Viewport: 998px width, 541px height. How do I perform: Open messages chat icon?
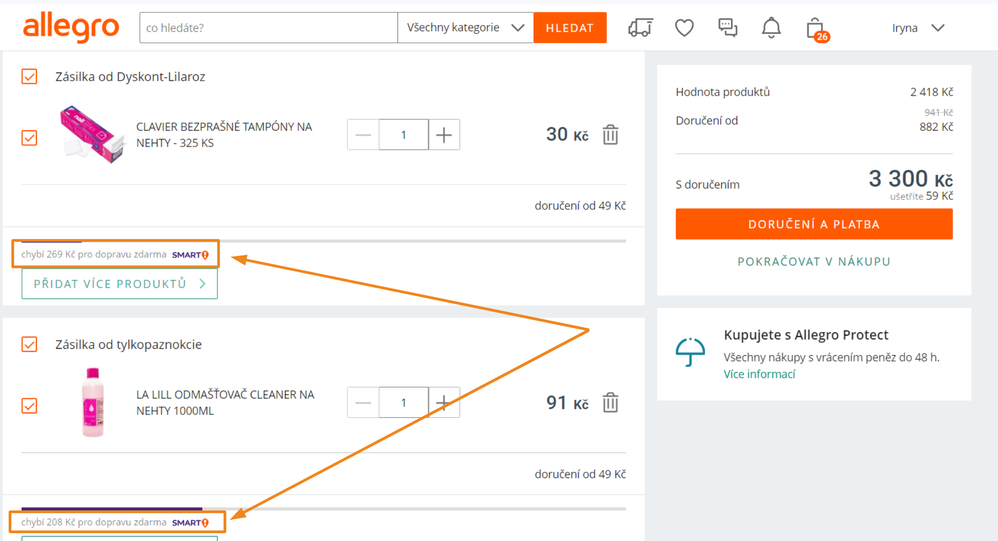[727, 27]
